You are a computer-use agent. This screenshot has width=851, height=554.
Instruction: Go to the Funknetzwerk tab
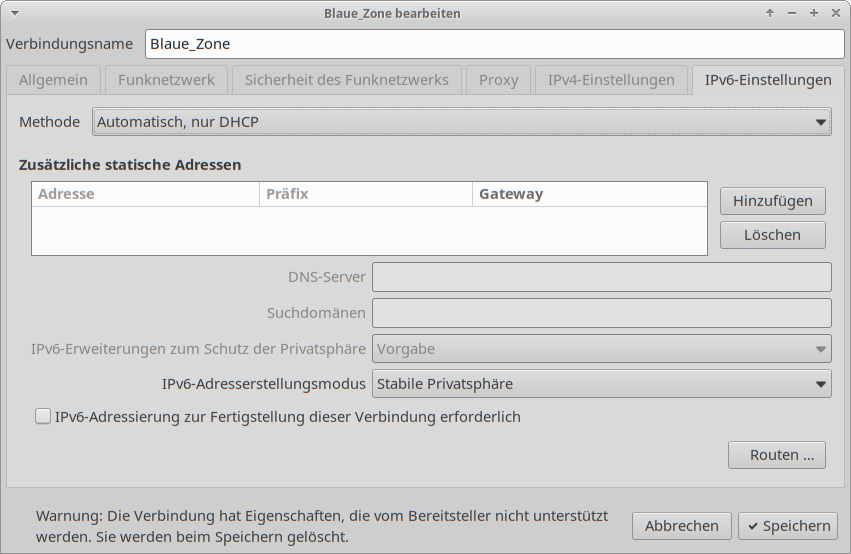pos(166,80)
